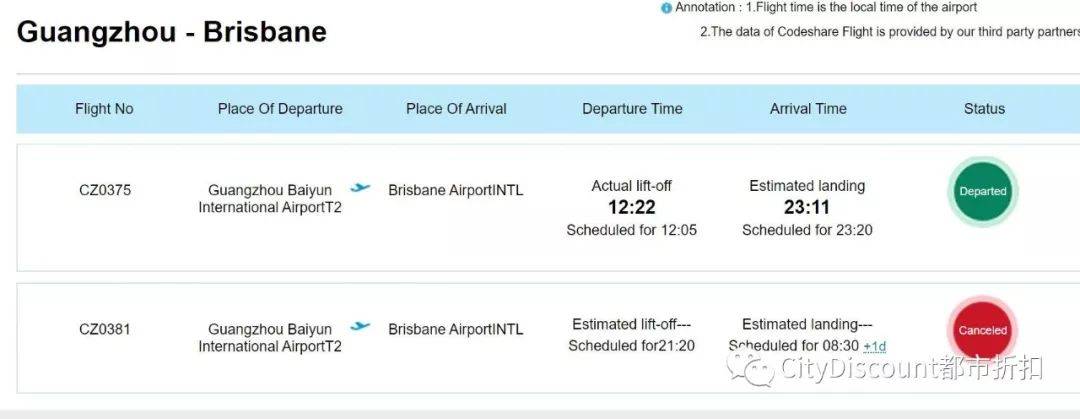Click the estimated landing time 23:11
The image size is (1080, 419).
pos(807,207)
